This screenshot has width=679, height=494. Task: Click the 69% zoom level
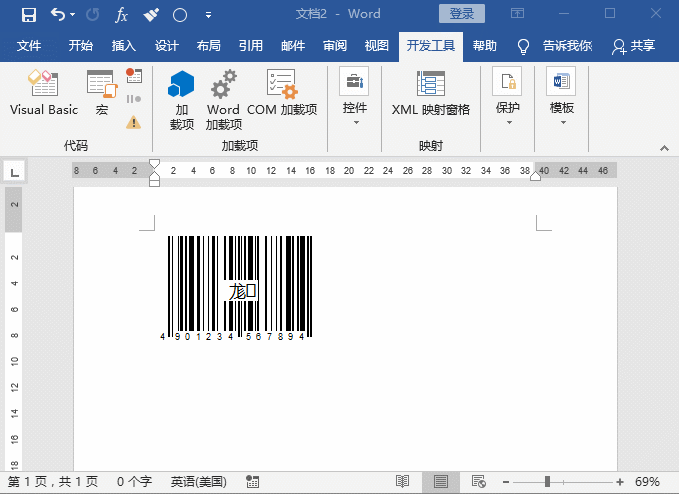[x=647, y=481]
